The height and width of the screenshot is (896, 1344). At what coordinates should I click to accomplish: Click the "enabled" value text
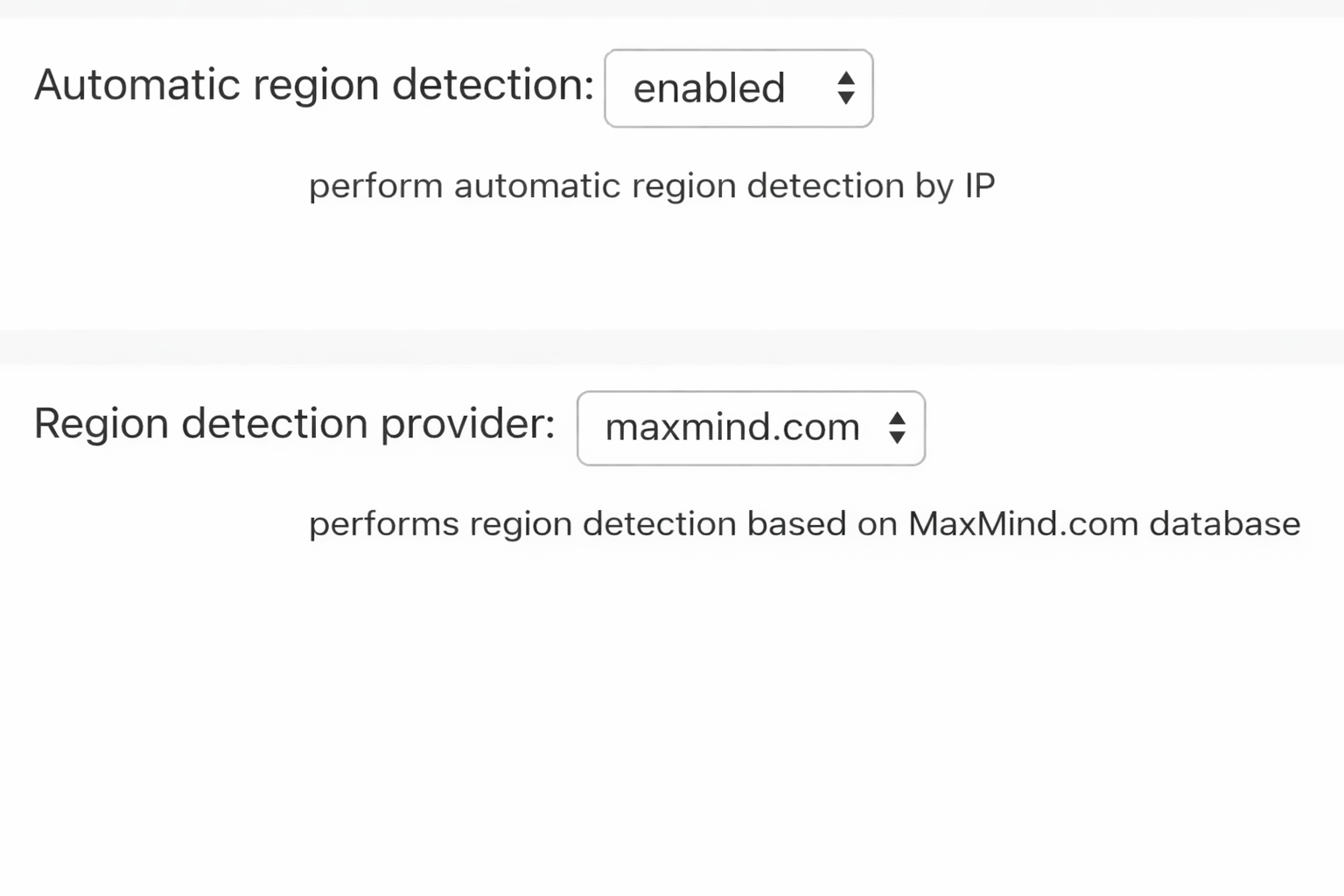[709, 88]
